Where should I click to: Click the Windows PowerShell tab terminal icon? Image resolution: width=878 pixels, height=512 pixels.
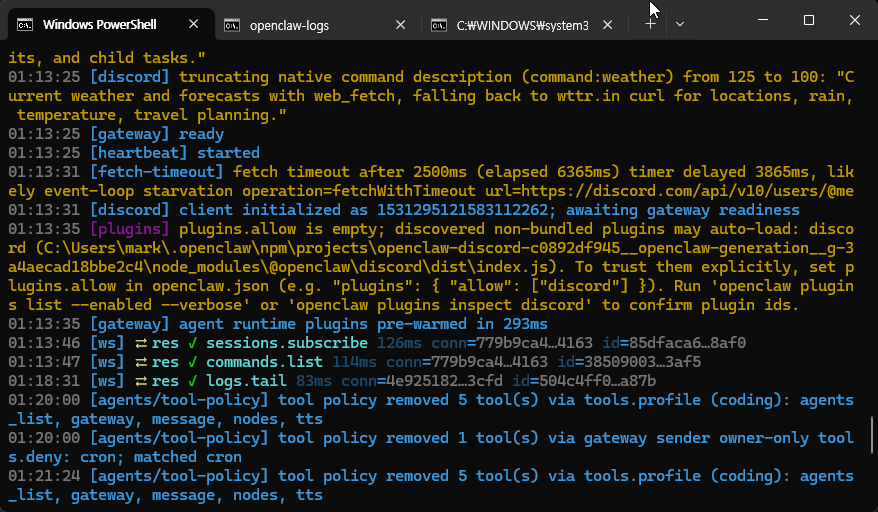tap(25, 25)
